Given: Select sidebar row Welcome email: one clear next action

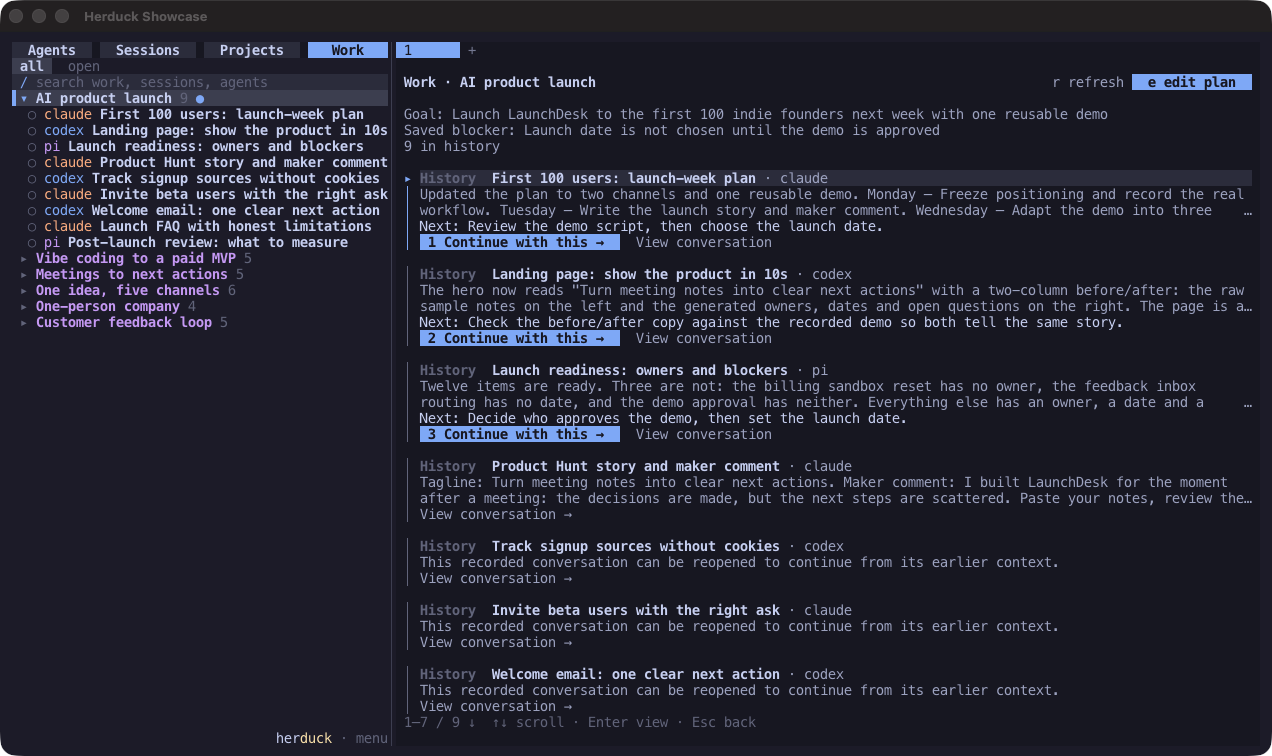Looking at the screenshot, I should tap(200, 210).
